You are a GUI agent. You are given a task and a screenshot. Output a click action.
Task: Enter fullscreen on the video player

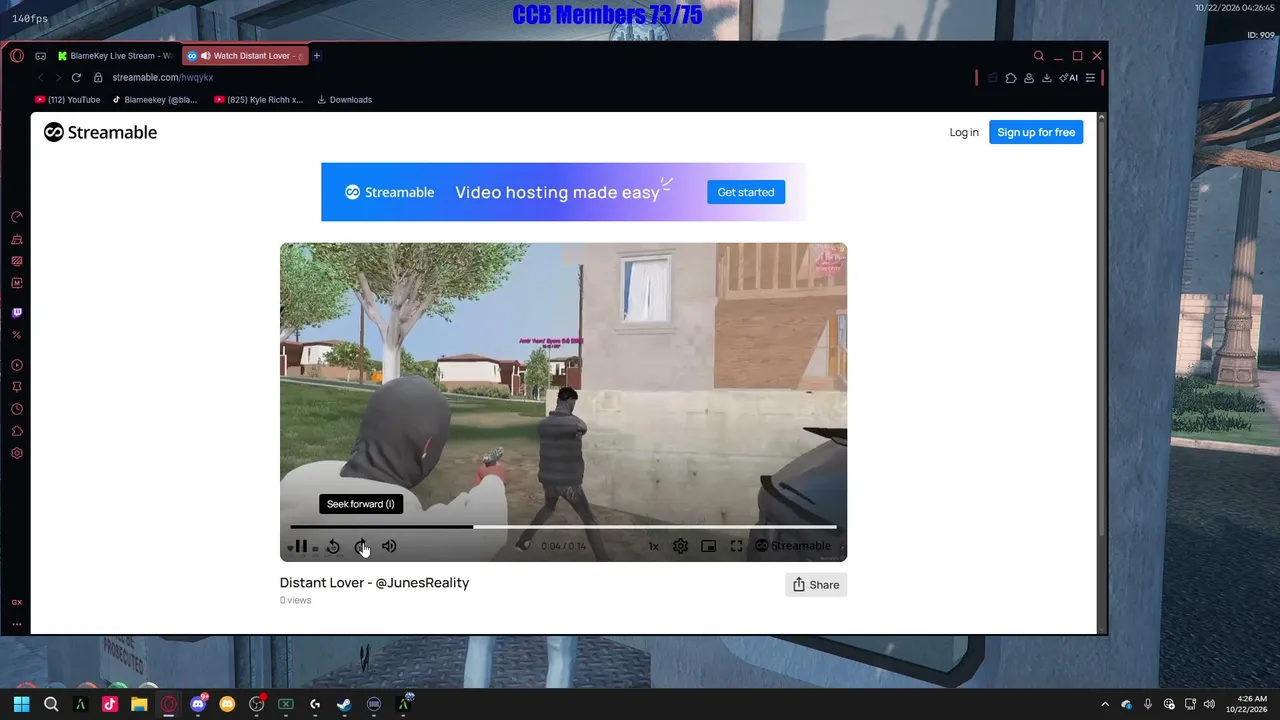click(x=736, y=546)
